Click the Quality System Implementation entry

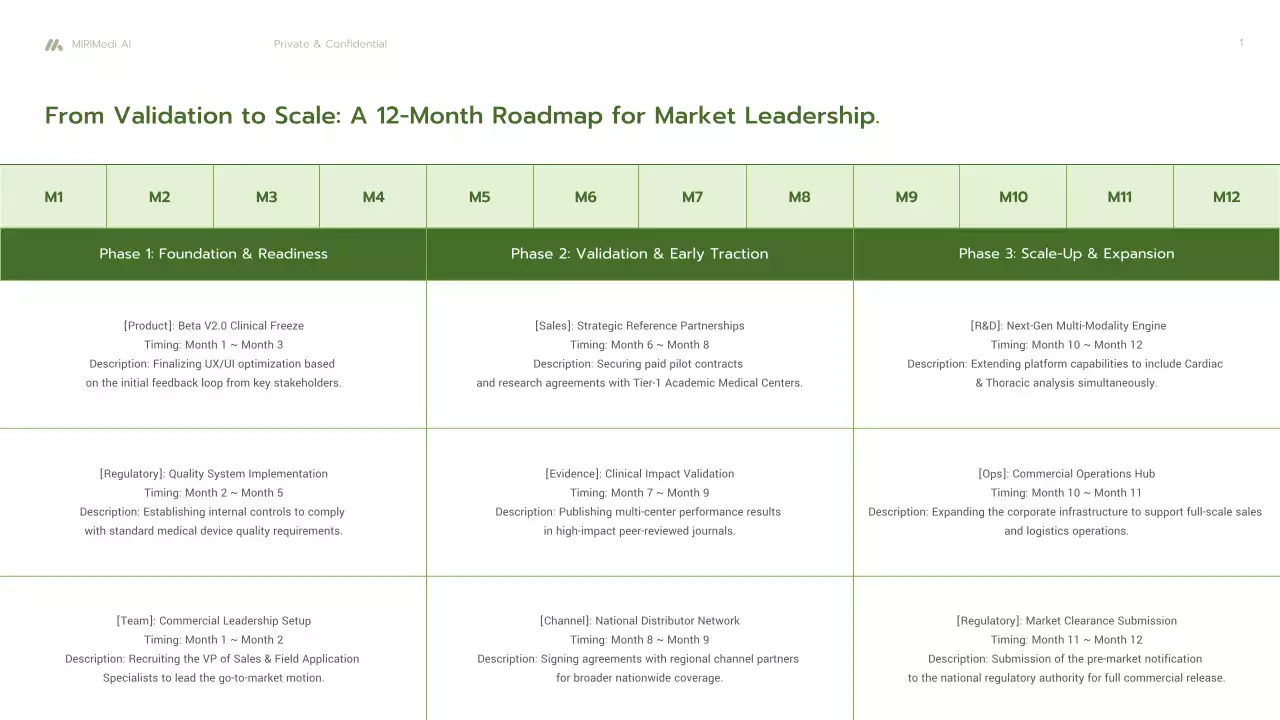tap(213, 502)
